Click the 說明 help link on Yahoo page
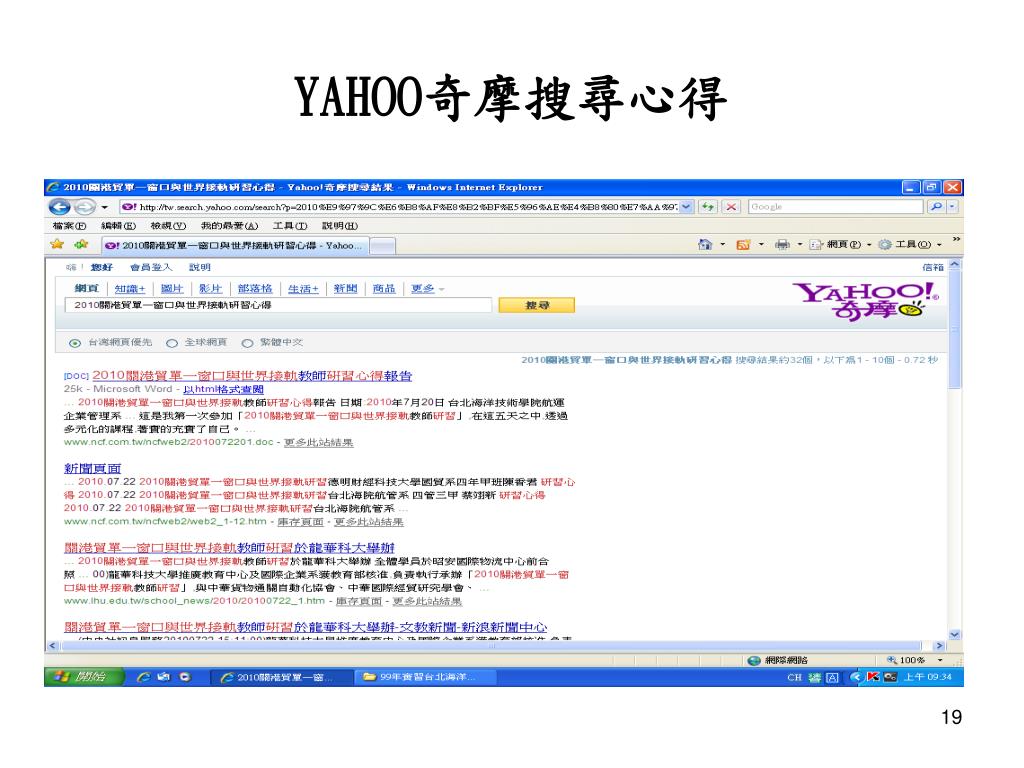This screenshot has width=1024, height=768. (x=200, y=267)
